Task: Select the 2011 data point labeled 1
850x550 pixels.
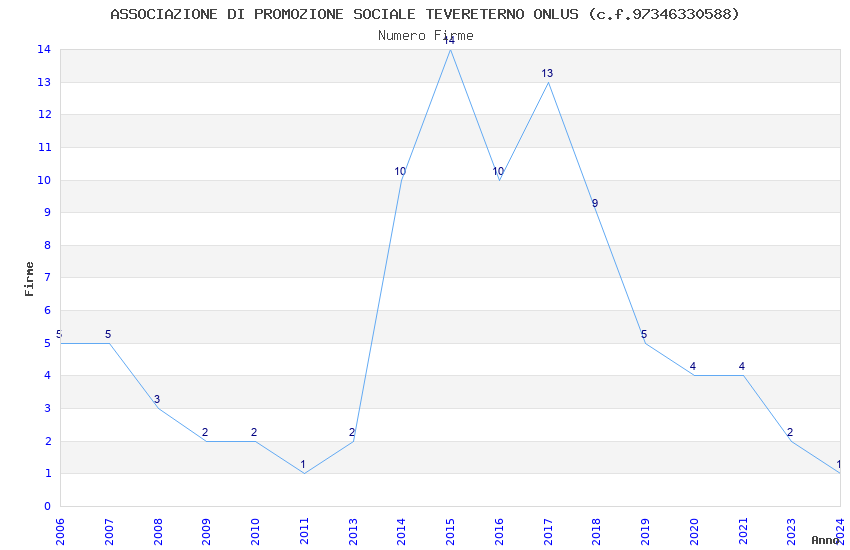Action: click(x=304, y=473)
